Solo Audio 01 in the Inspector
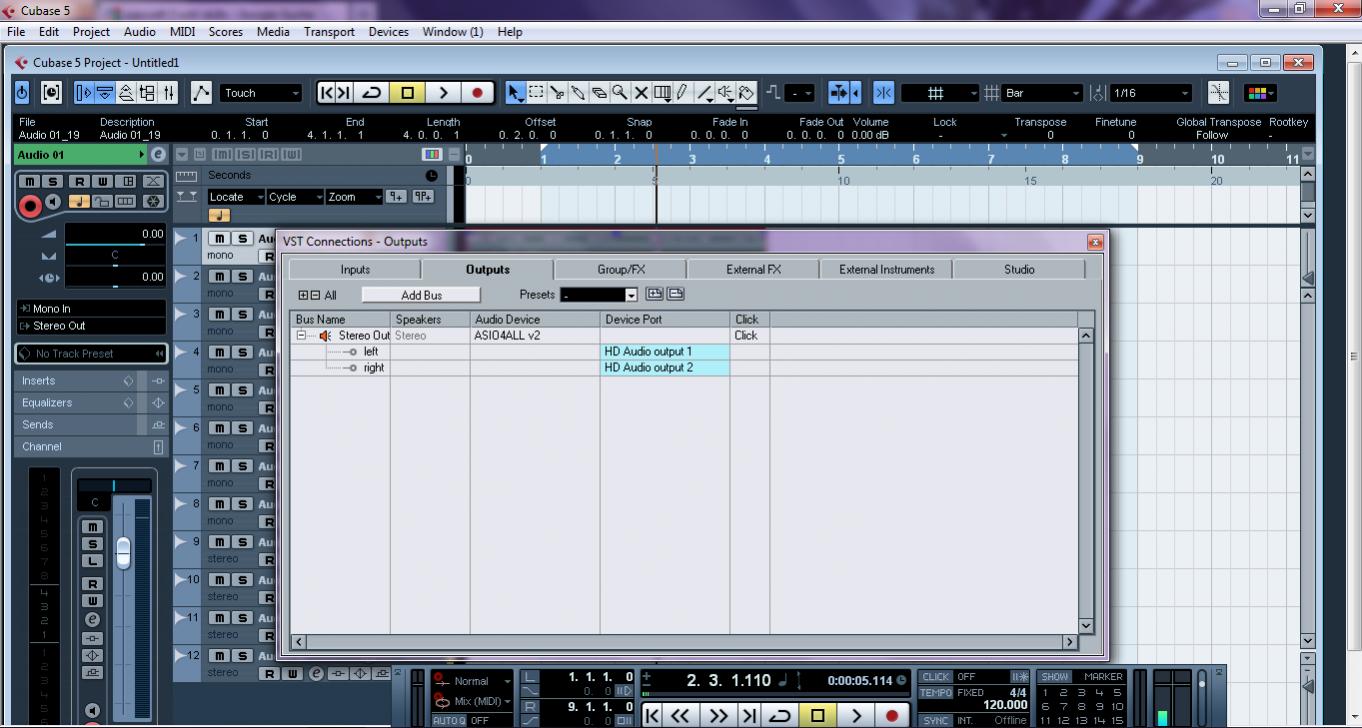 (x=52, y=181)
